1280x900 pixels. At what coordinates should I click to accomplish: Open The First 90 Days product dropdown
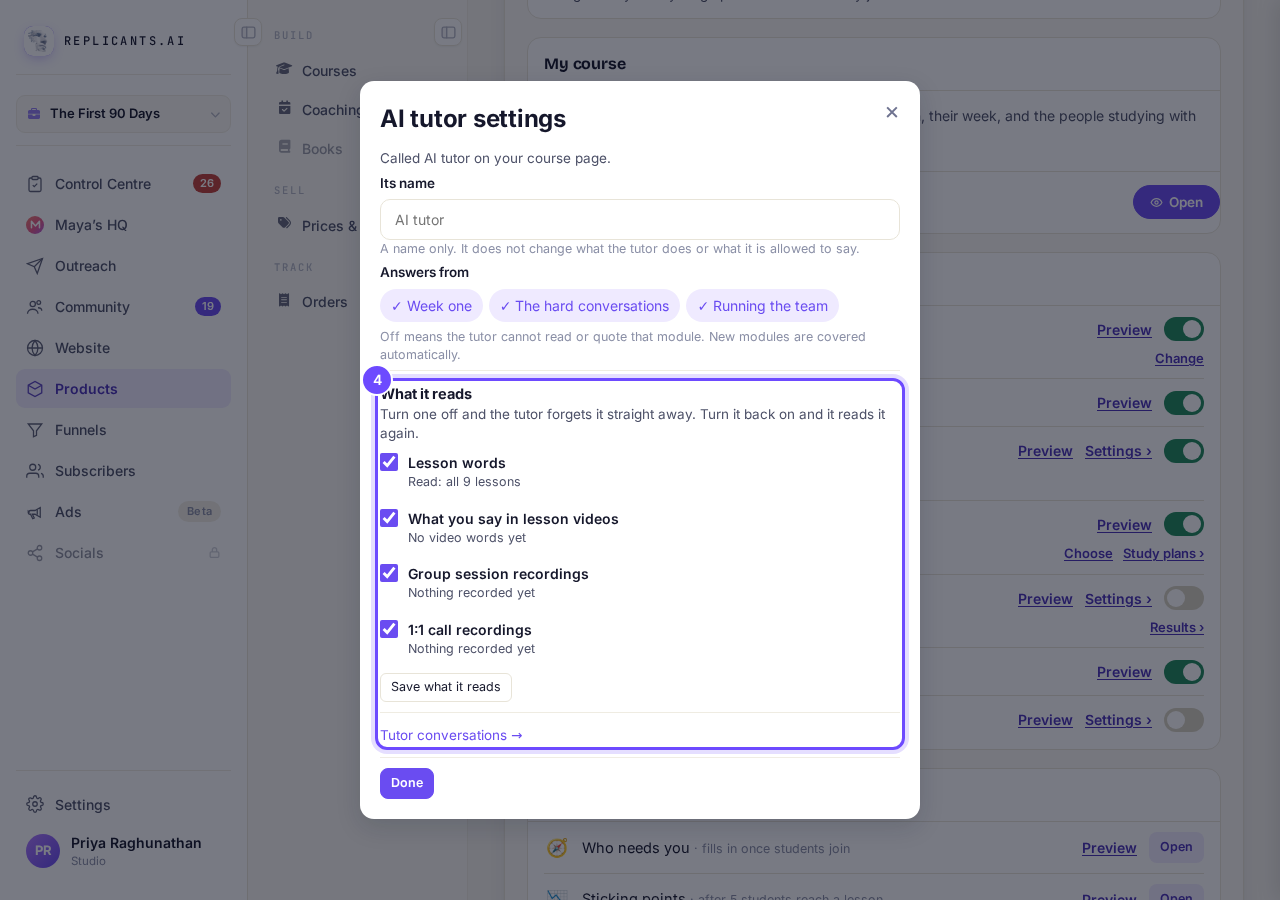pyautogui.click(x=123, y=114)
